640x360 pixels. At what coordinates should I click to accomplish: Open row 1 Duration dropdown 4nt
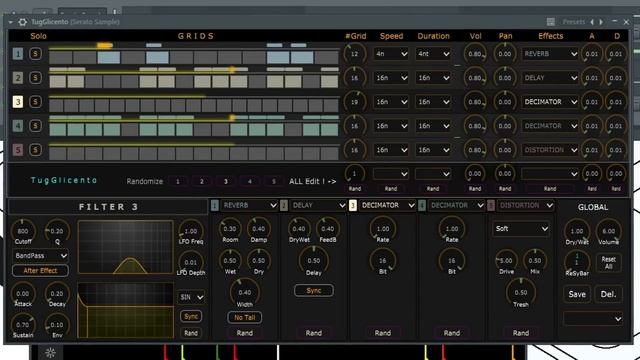tap(433, 53)
